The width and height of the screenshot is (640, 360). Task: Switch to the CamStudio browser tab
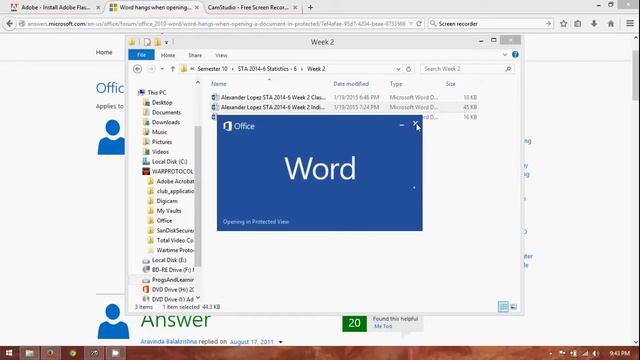pyautogui.click(x=248, y=7)
